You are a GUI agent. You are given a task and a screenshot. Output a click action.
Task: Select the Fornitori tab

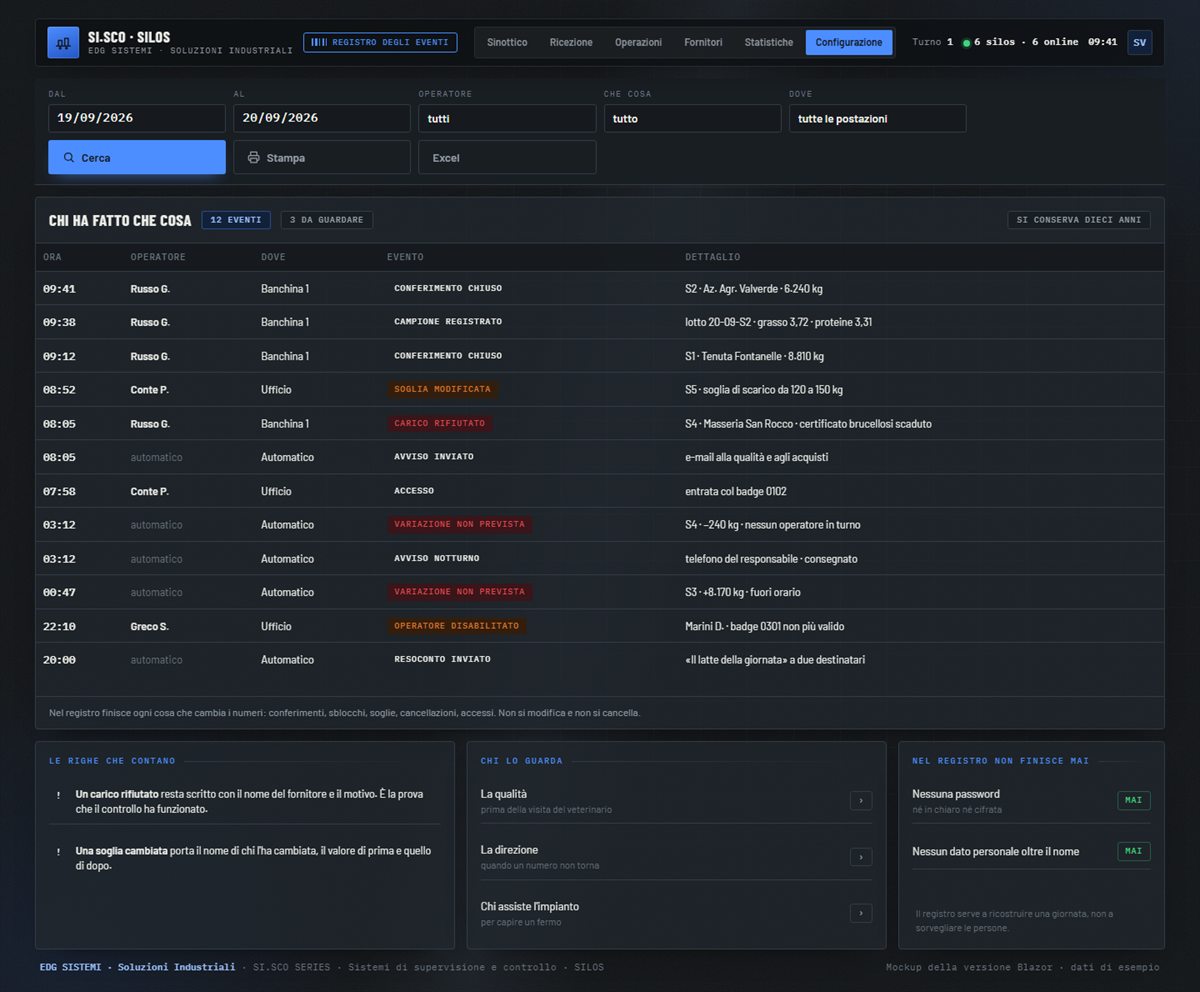pos(703,42)
